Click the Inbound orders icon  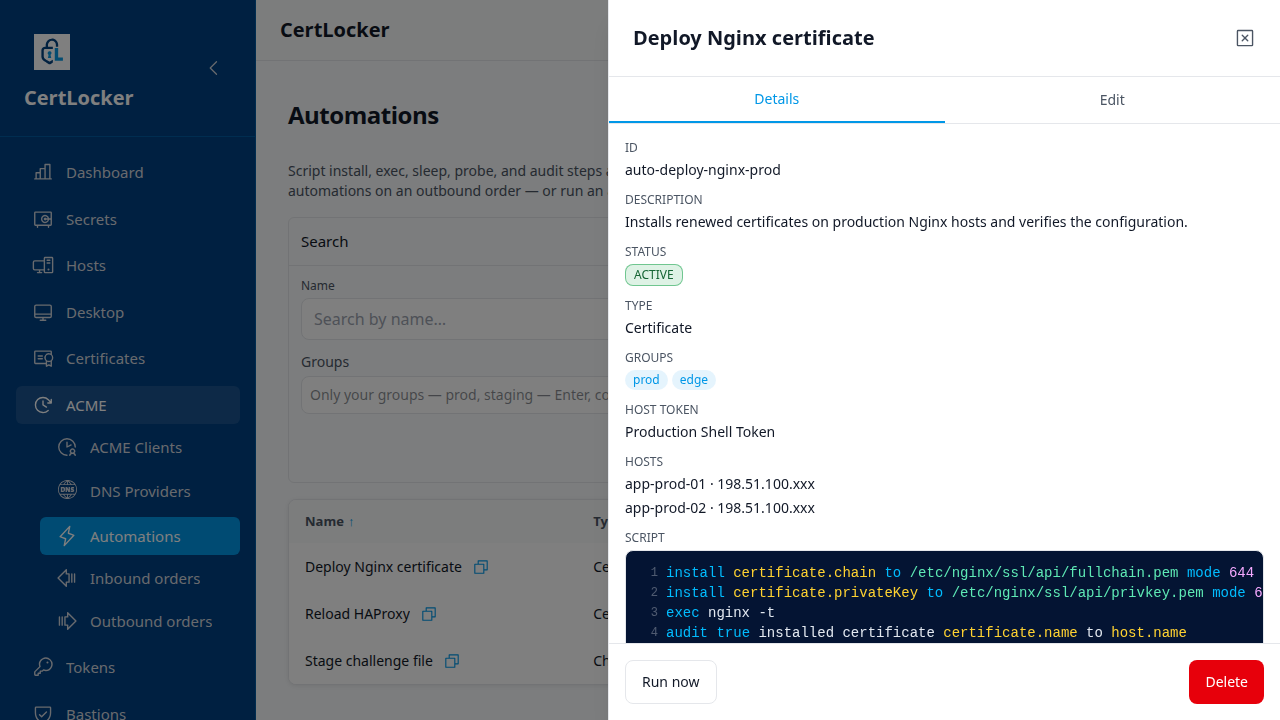[x=67, y=578]
